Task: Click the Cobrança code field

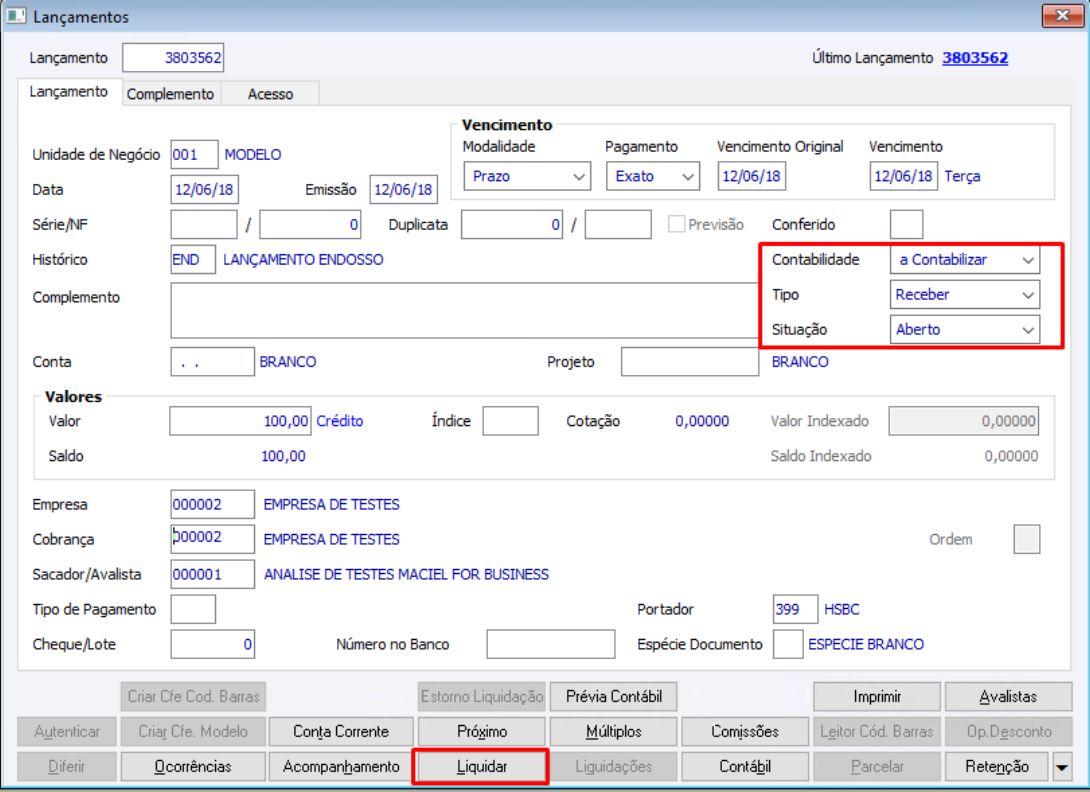Action: (213, 539)
